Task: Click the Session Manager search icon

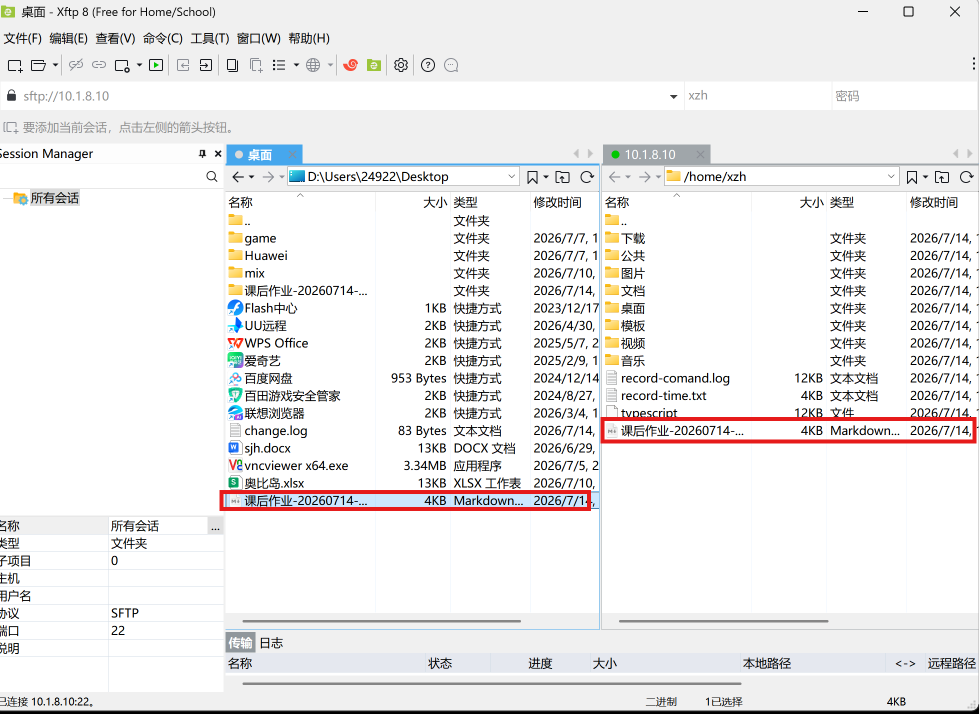Action: pyautogui.click(x=212, y=177)
